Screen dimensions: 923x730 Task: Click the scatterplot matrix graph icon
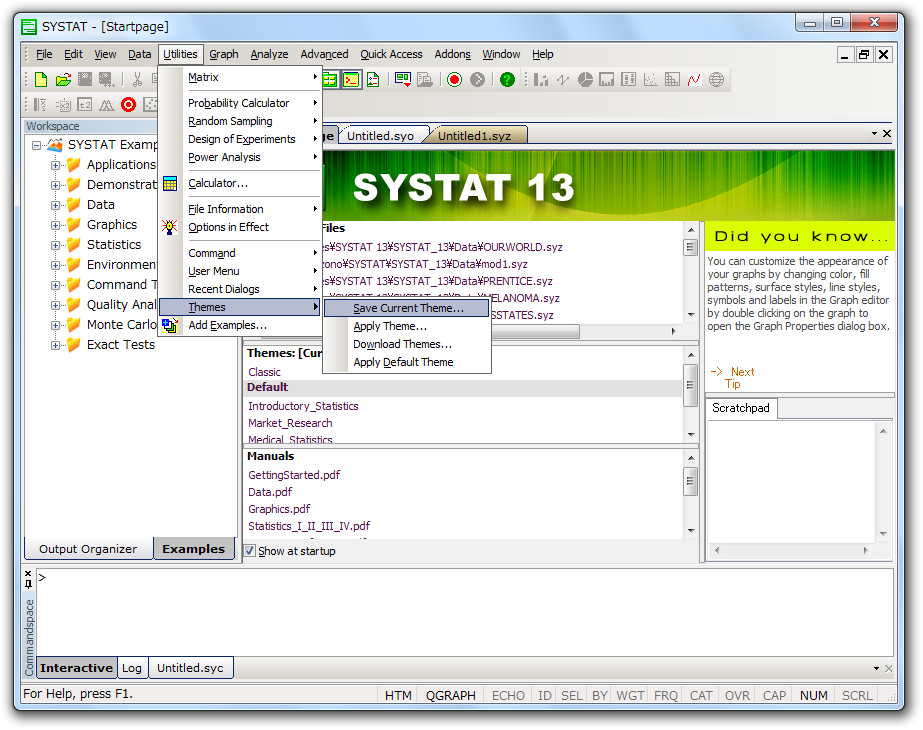(x=672, y=79)
